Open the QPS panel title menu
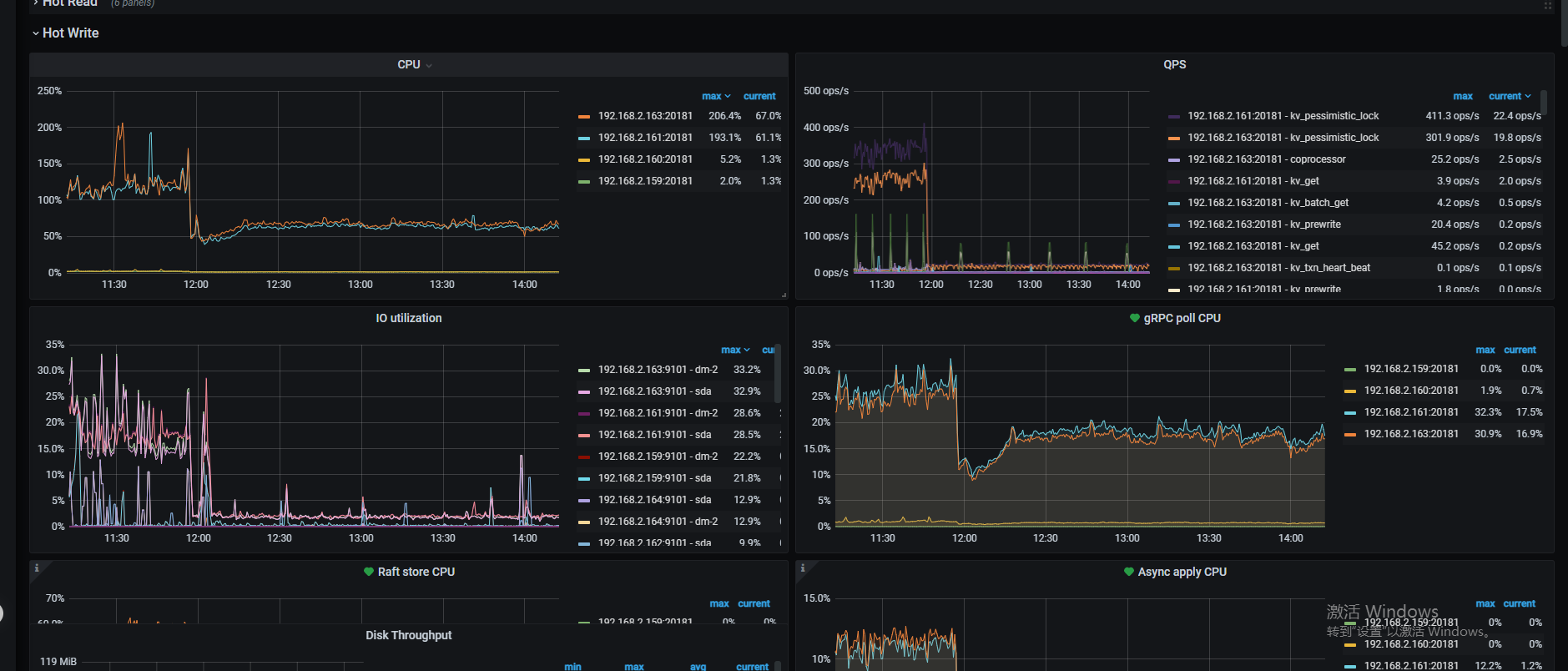 1174,64
